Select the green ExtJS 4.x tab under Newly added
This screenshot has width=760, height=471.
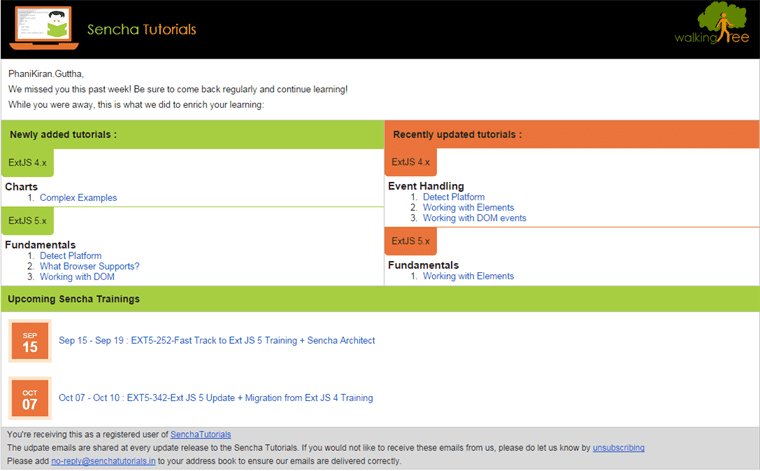[28, 163]
